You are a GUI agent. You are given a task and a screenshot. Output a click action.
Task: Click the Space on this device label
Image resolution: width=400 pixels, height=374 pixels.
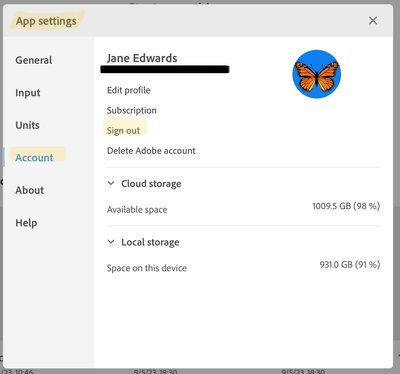pos(147,268)
